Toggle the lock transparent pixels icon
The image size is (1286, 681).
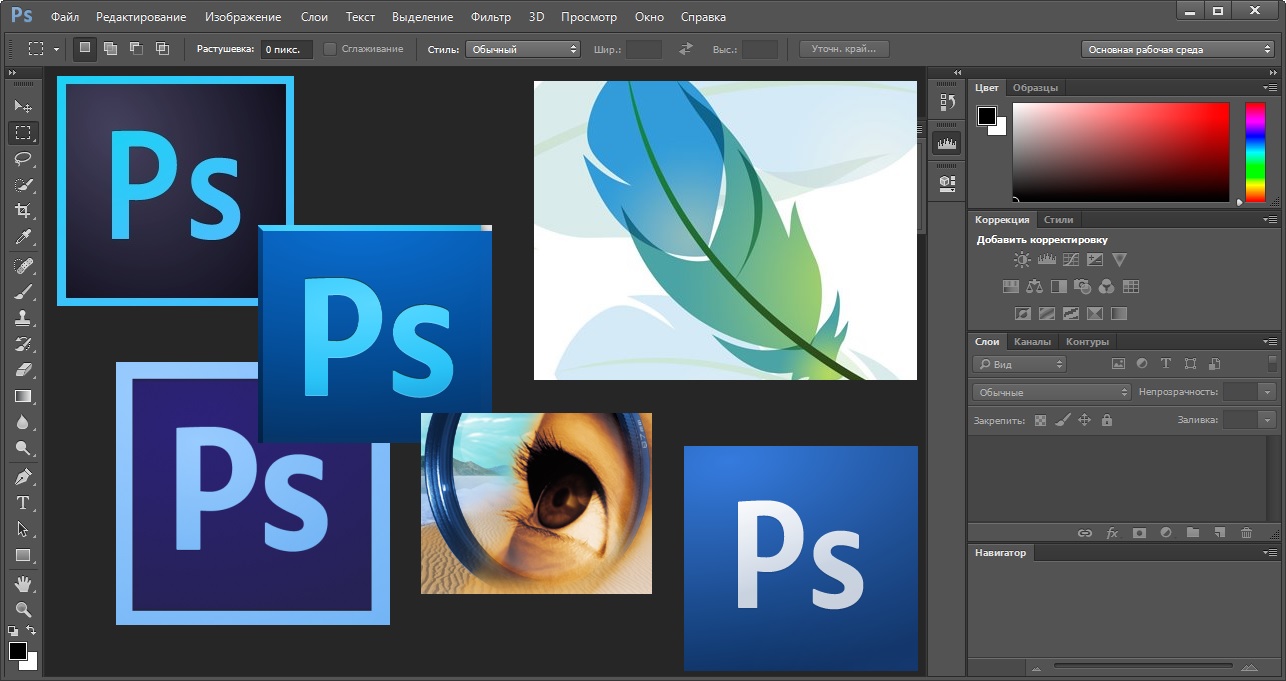point(1040,421)
